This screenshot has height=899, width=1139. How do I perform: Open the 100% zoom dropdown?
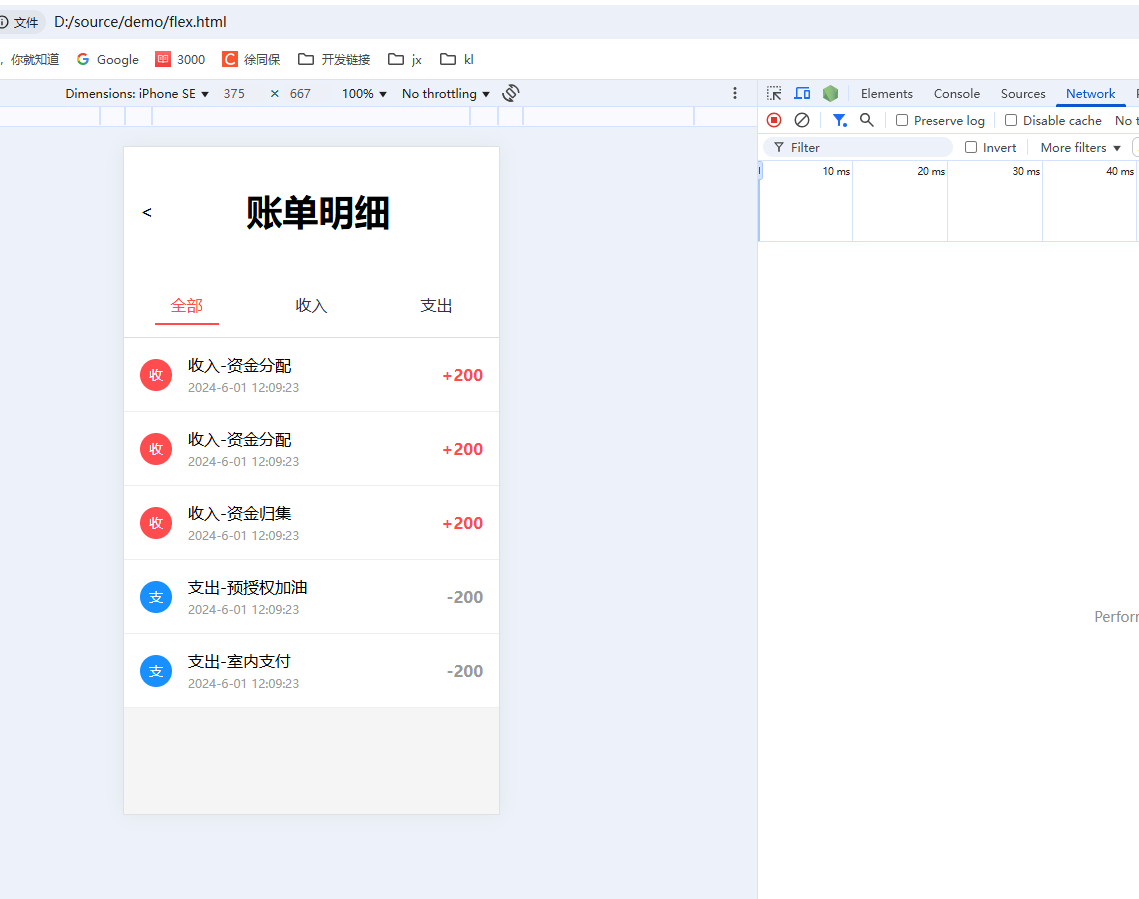(x=365, y=94)
